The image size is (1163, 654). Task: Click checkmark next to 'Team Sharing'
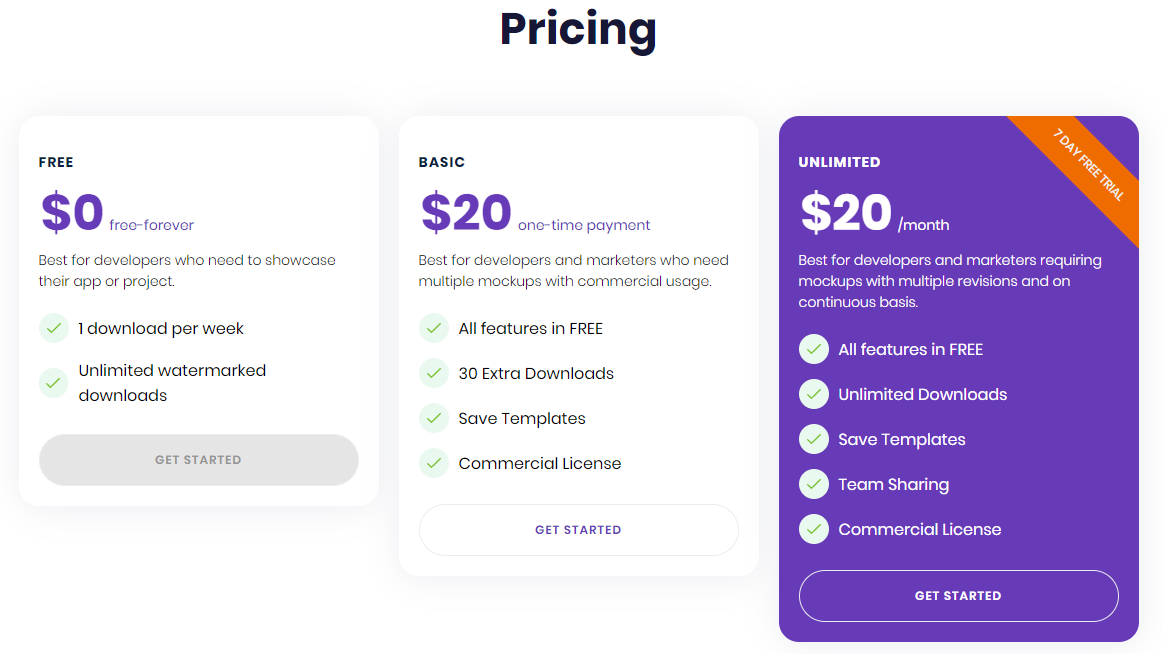[814, 484]
